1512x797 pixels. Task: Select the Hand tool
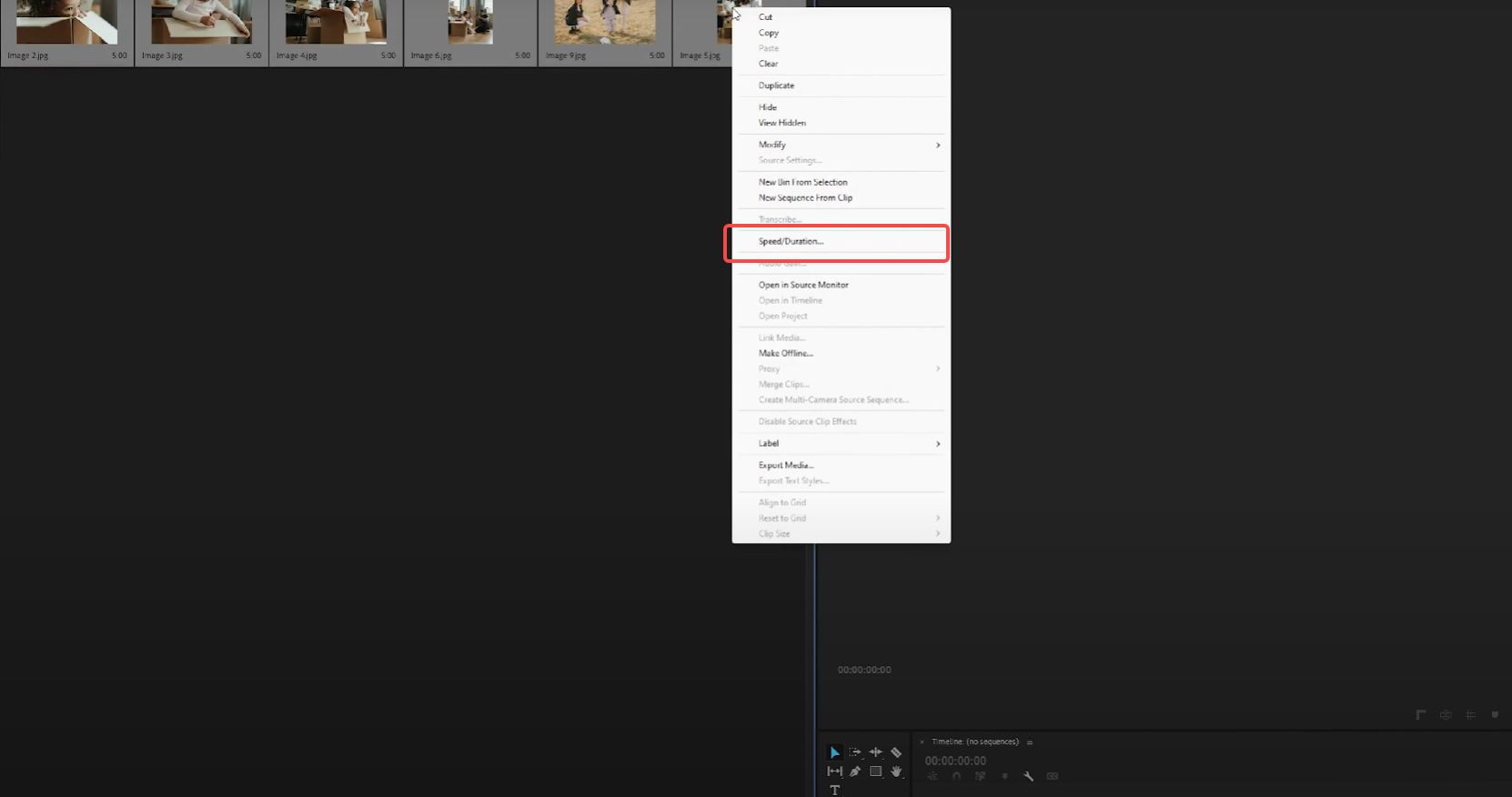point(896,772)
